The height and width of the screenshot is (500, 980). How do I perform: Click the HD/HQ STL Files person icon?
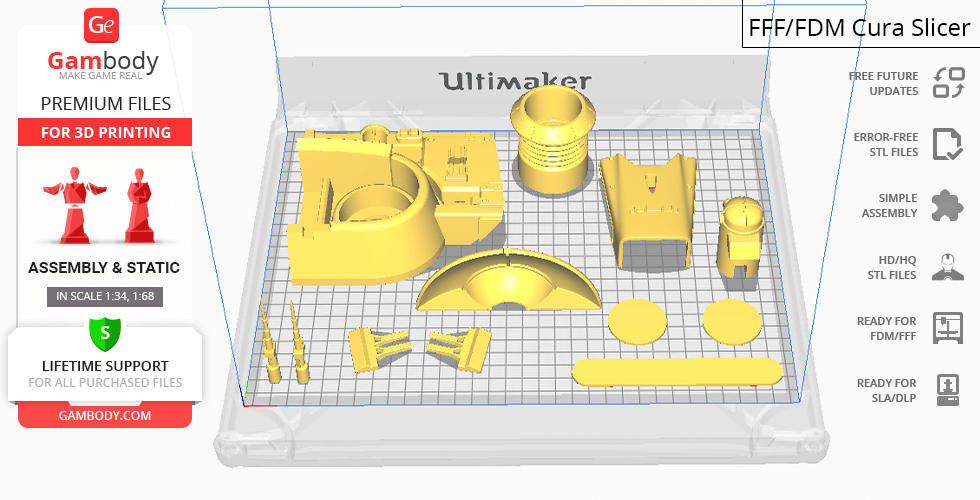947,267
